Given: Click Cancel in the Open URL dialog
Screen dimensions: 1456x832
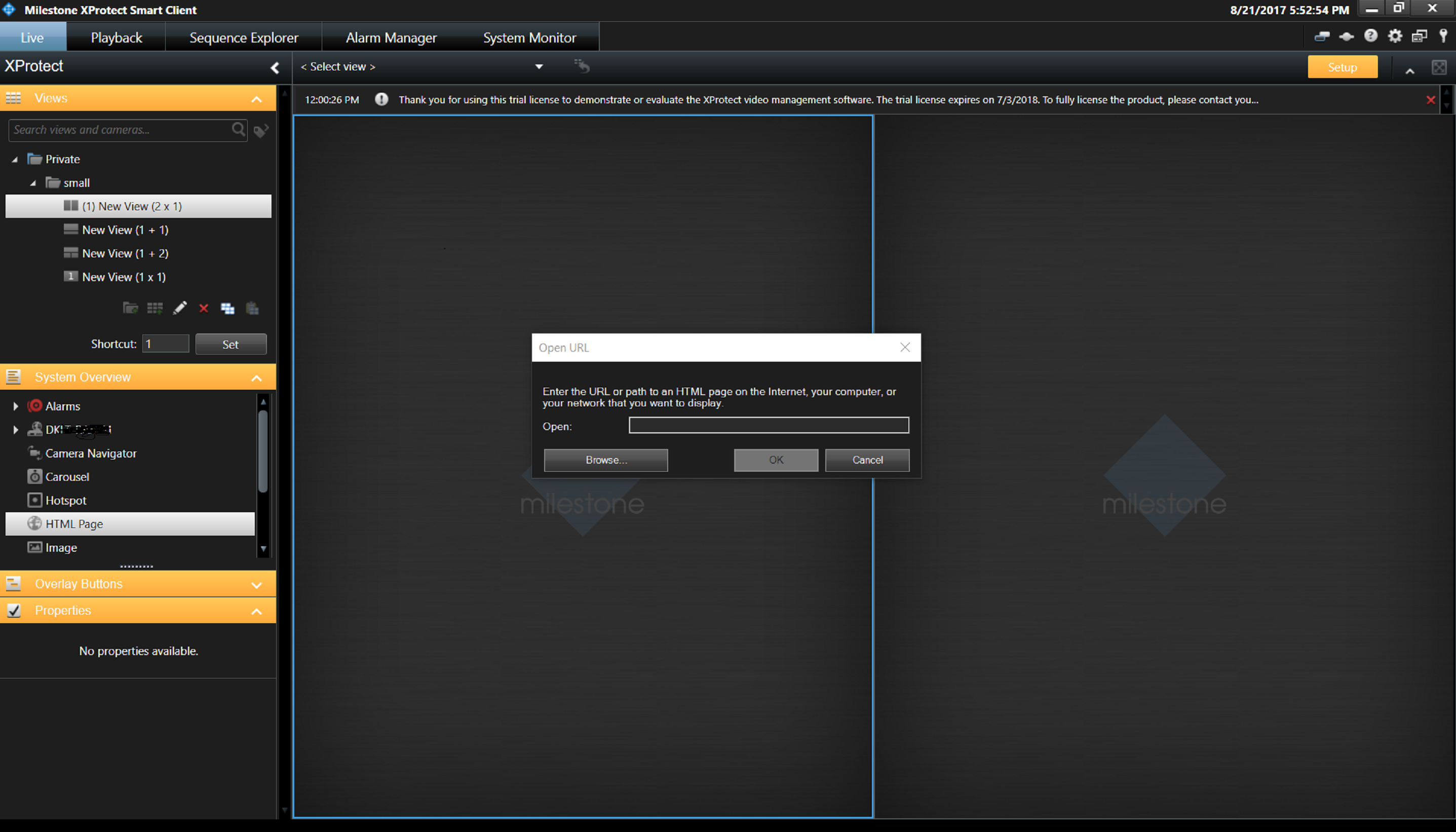Looking at the screenshot, I should pos(866,460).
